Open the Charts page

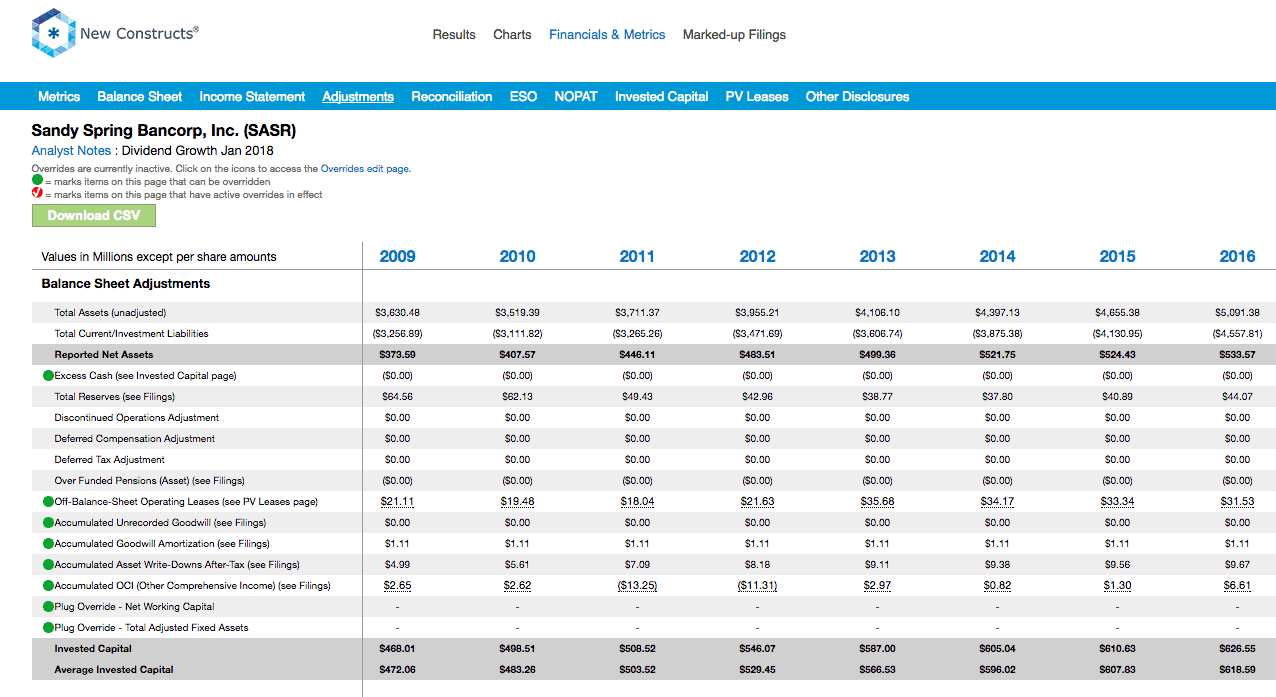pyautogui.click(x=512, y=34)
